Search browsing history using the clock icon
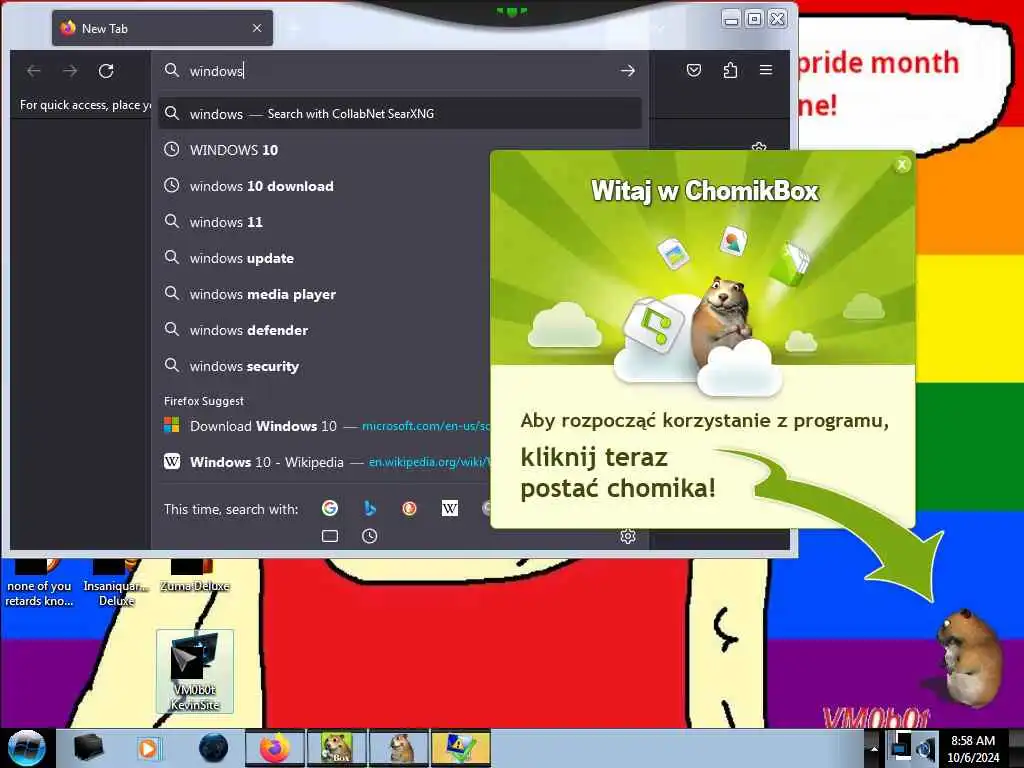Image resolution: width=1024 pixels, height=768 pixels. [370, 536]
